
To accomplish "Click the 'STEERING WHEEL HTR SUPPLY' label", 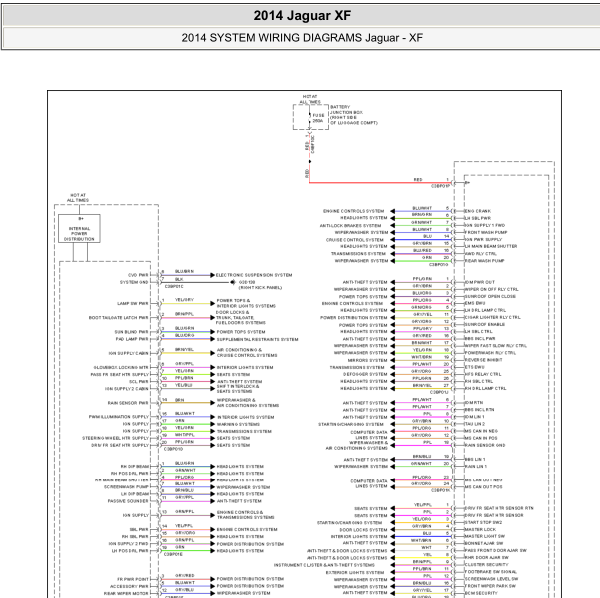I will [x=115, y=438].
